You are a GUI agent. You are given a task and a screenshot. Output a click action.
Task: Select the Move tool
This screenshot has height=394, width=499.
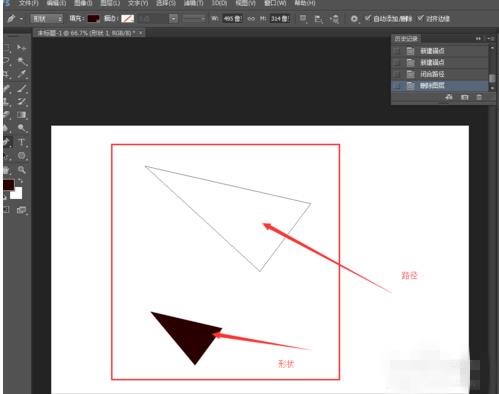point(22,48)
